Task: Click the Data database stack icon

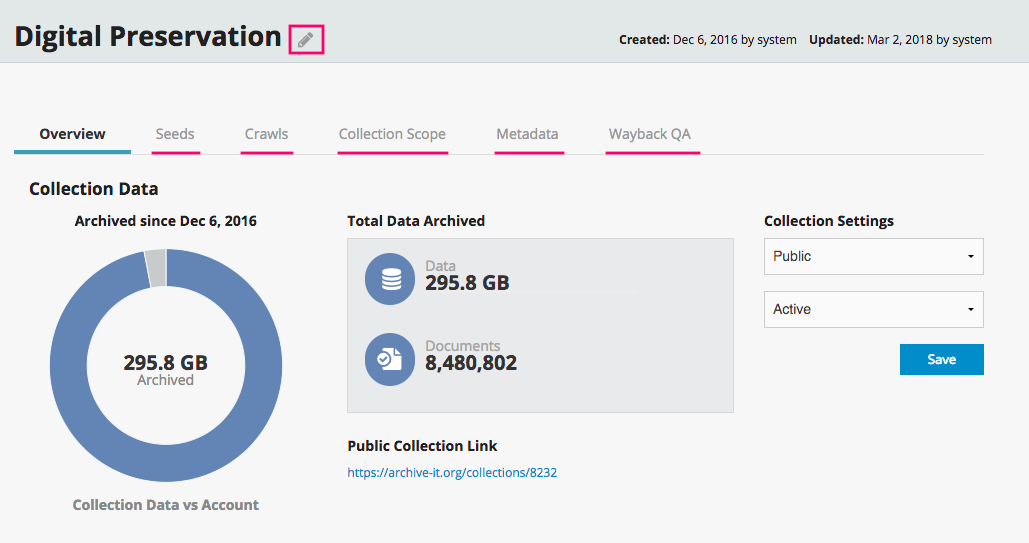Action: (x=390, y=279)
